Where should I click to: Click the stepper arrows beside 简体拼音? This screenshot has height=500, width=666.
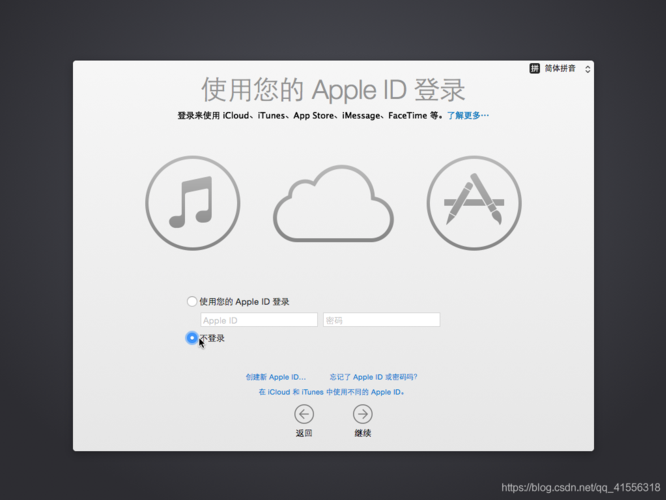(x=587, y=69)
